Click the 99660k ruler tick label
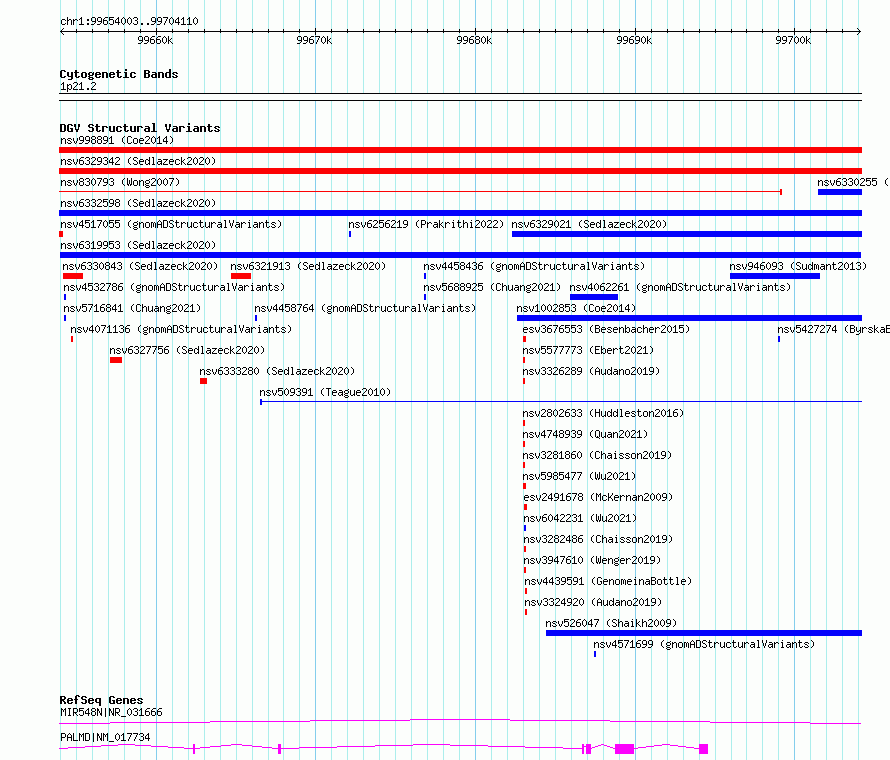The image size is (890, 760). [155, 40]
